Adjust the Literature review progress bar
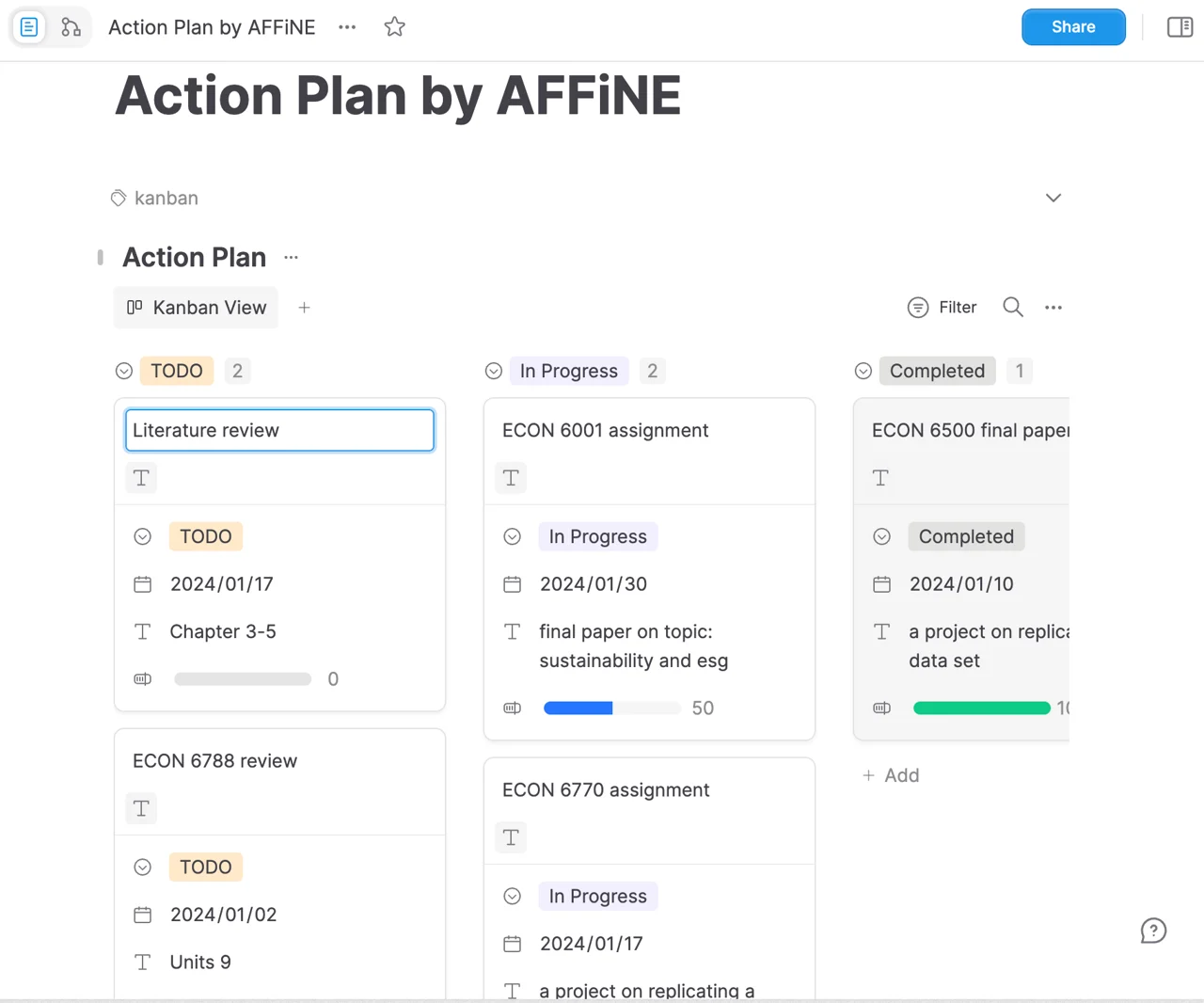The width and height of the screenshot is (1204, 1003). tap(243, 679)
